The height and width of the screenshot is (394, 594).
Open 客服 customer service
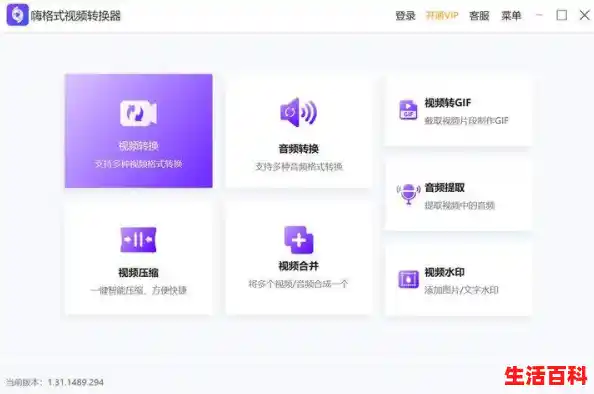(x=479, y=16)
